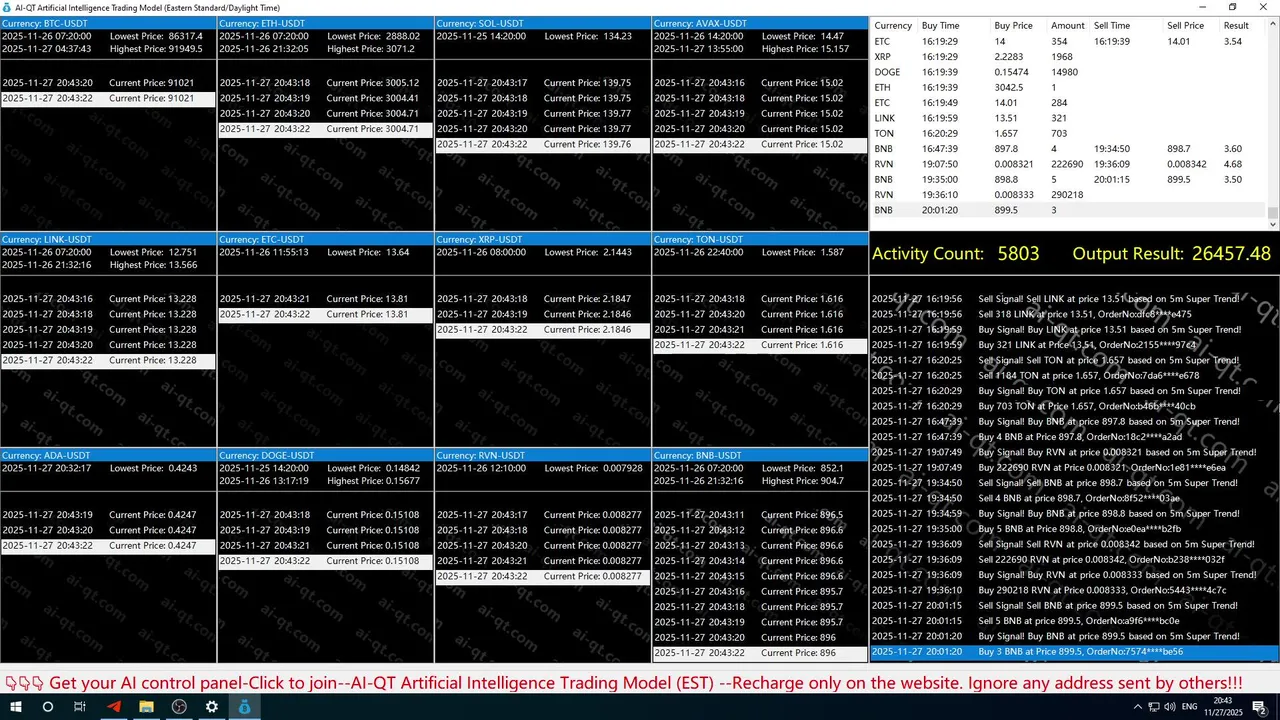The width and height of the screenshot is (1280, 720).
Task: Click the trade table scrollbar thumb
Action: (x=1273, y=211)
